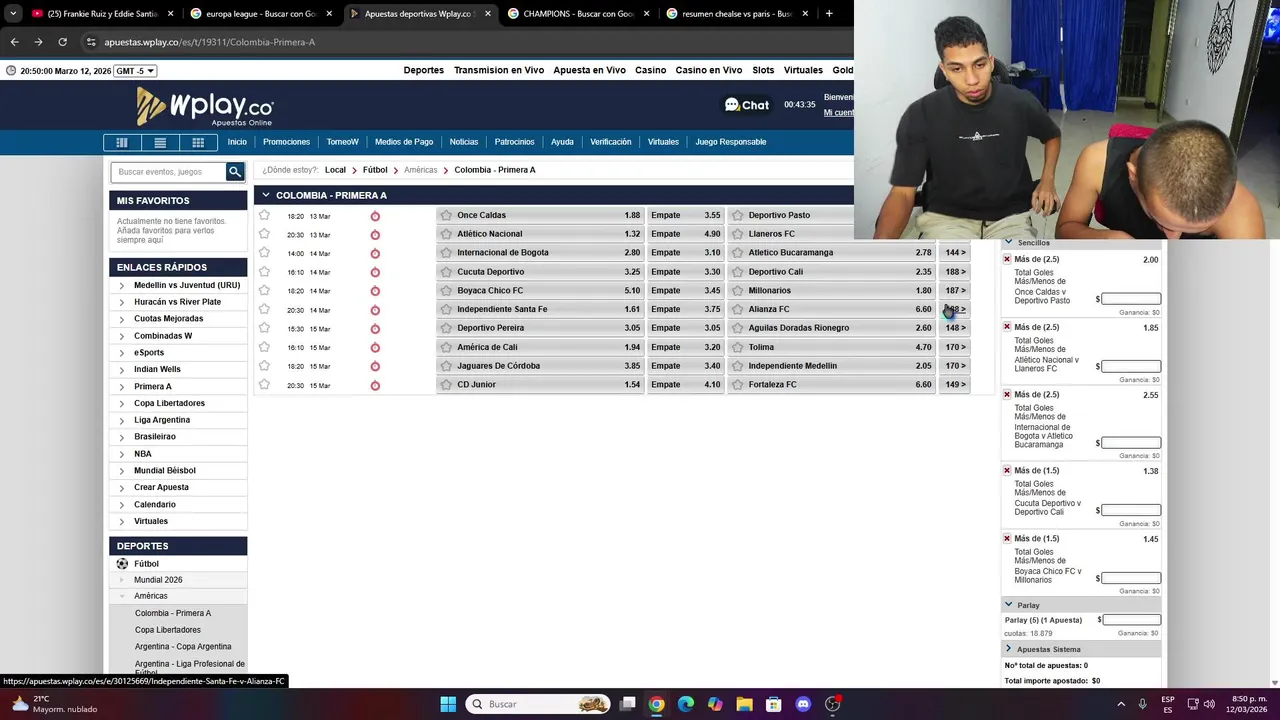
Task: Open Google Chrome from taskbar
Action: pyautogui.click(x=656, y=704)
